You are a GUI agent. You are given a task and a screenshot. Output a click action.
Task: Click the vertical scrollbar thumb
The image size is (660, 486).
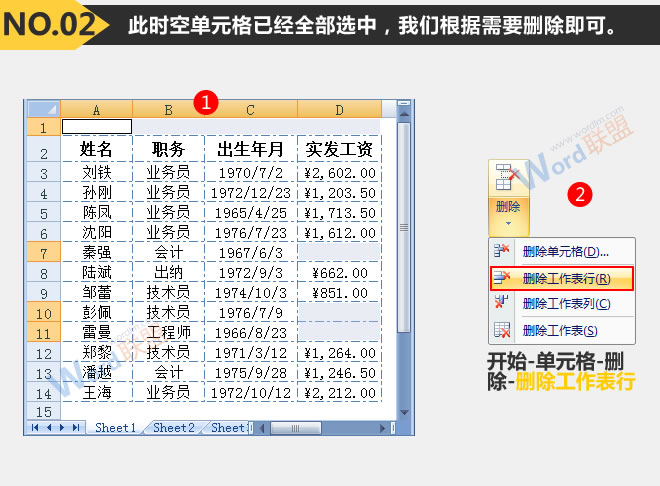pos(404,227)
